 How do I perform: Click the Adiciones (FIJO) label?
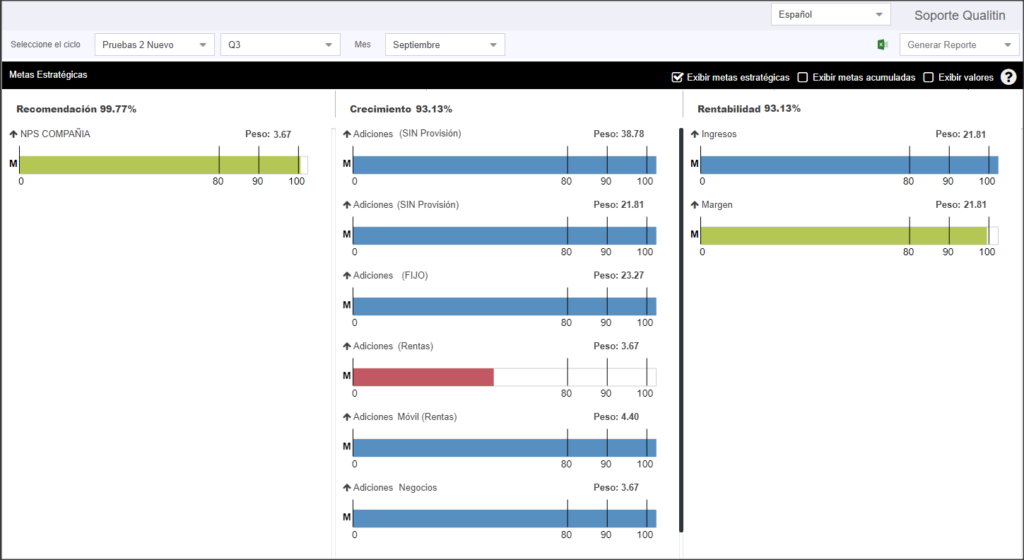(391, 275)
